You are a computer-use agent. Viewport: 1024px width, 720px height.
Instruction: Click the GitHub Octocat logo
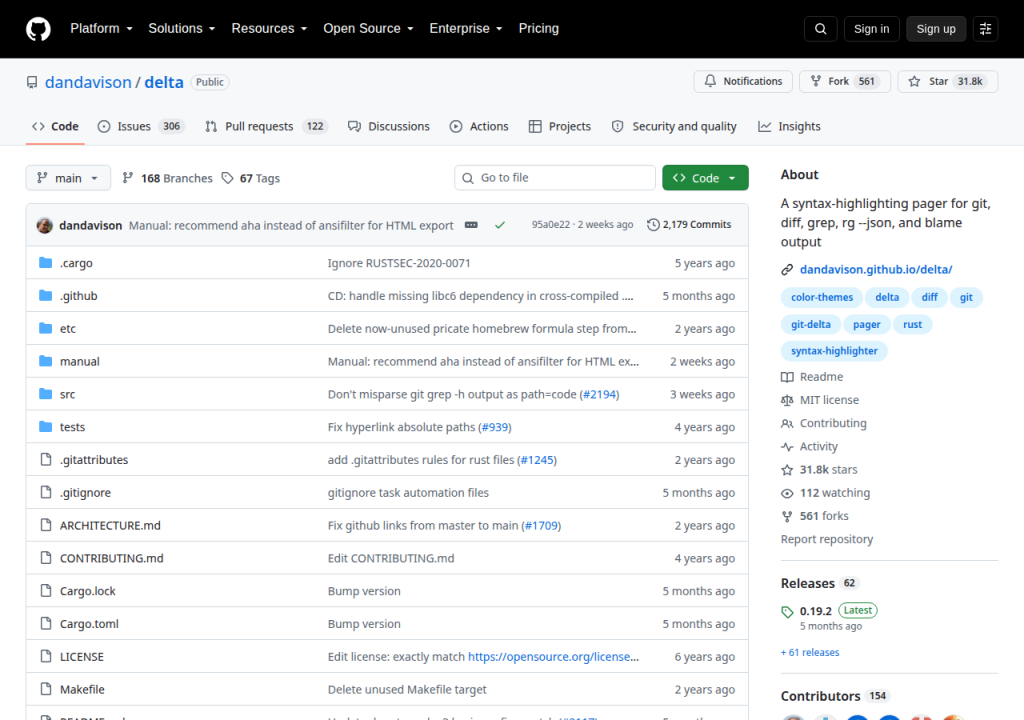click(38, 29)
